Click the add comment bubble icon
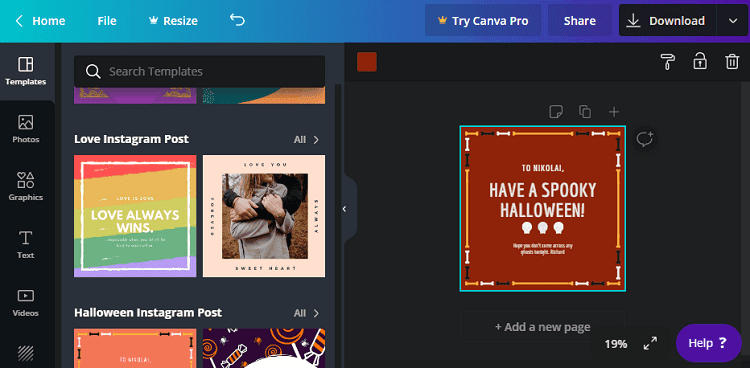This screenshot has width=750, height=368. tap(645, 140)
